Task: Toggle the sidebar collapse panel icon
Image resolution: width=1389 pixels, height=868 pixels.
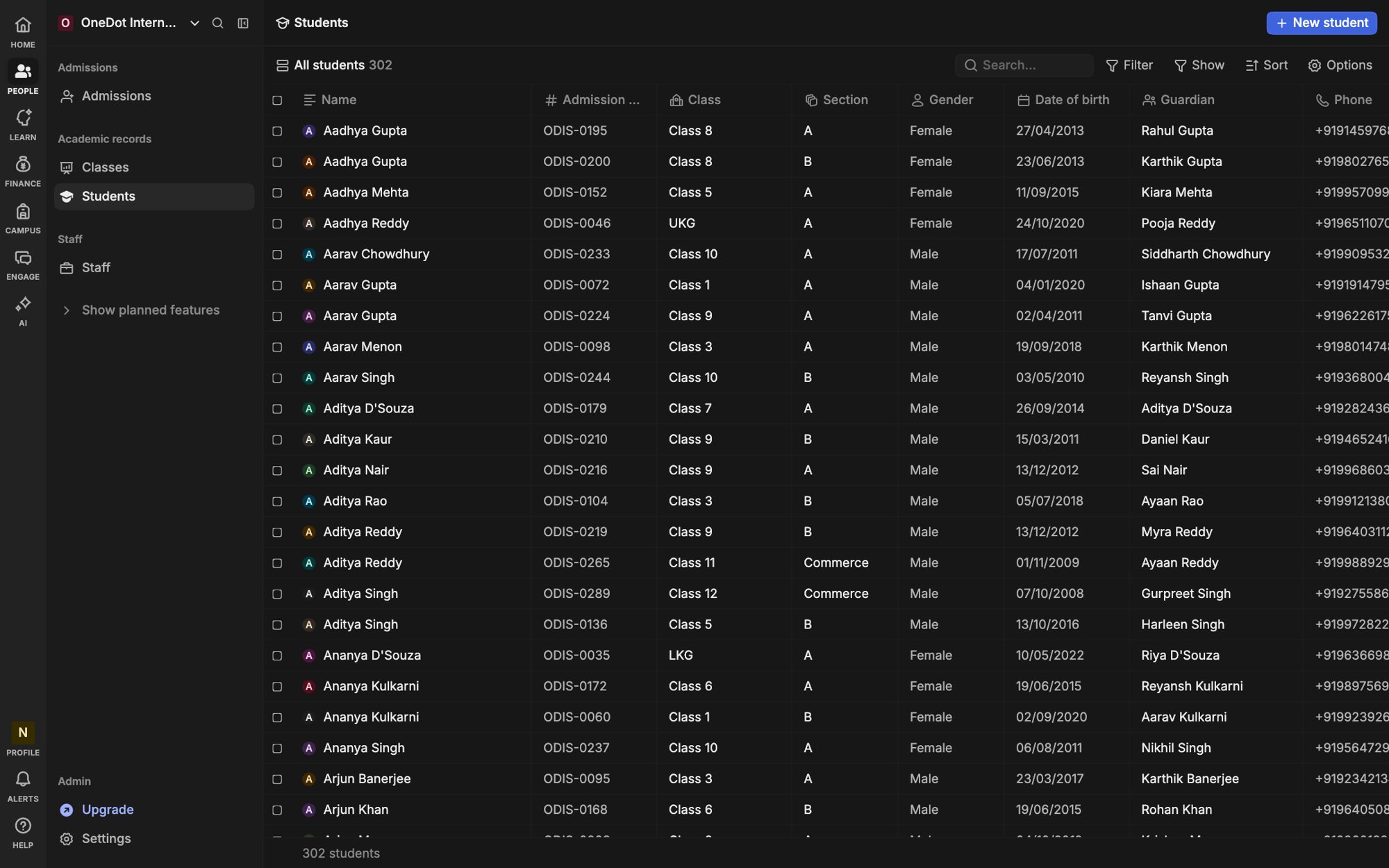Action: click(x=243, y=23)
